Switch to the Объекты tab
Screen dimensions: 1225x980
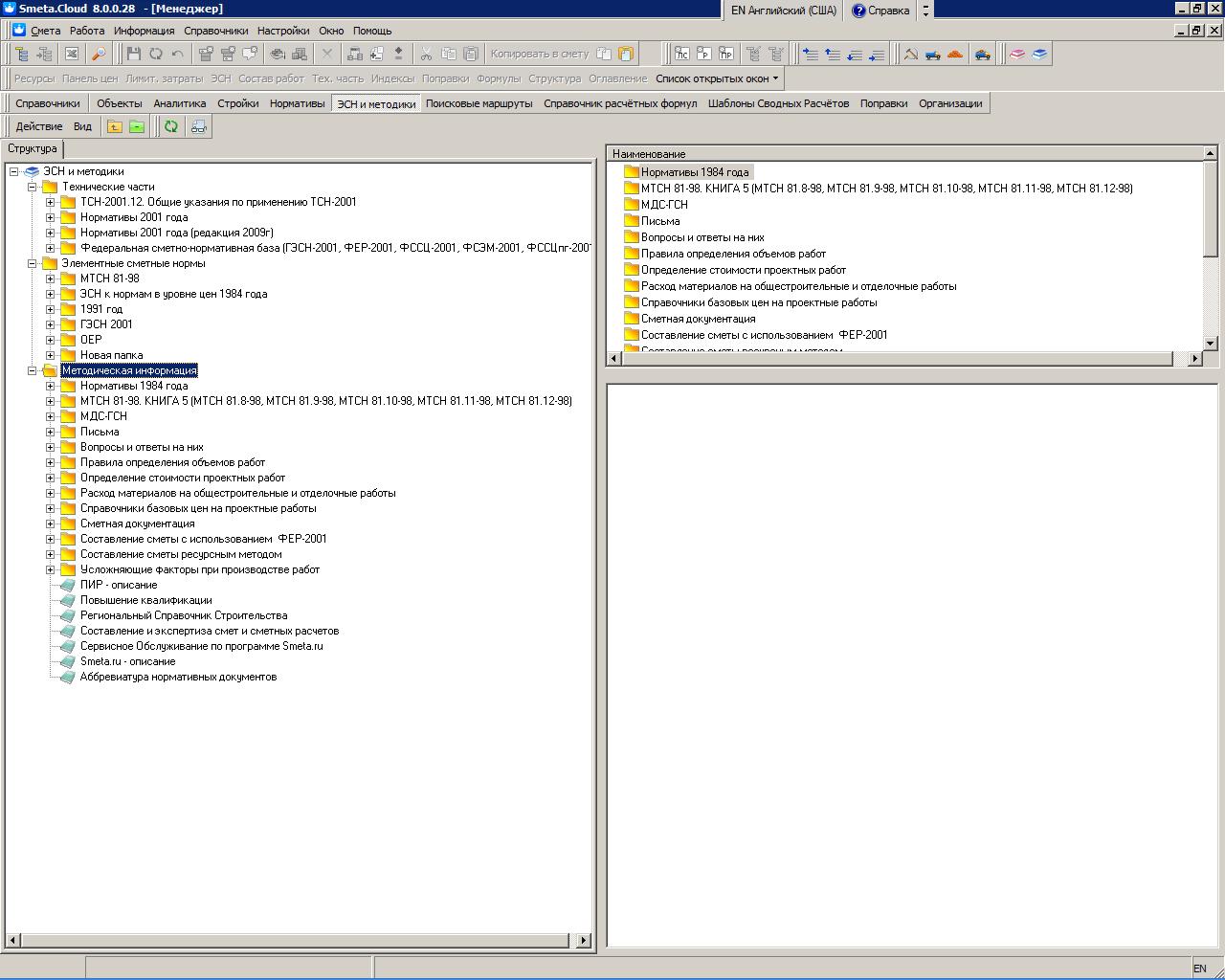pyautogui.click(x=119, y=103)
